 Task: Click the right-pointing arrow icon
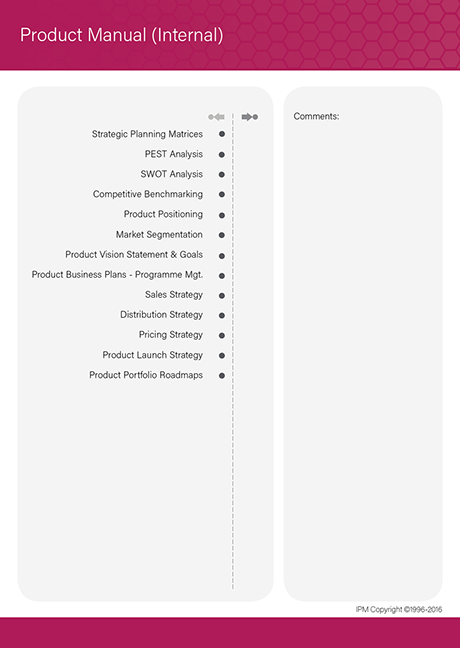250,117
